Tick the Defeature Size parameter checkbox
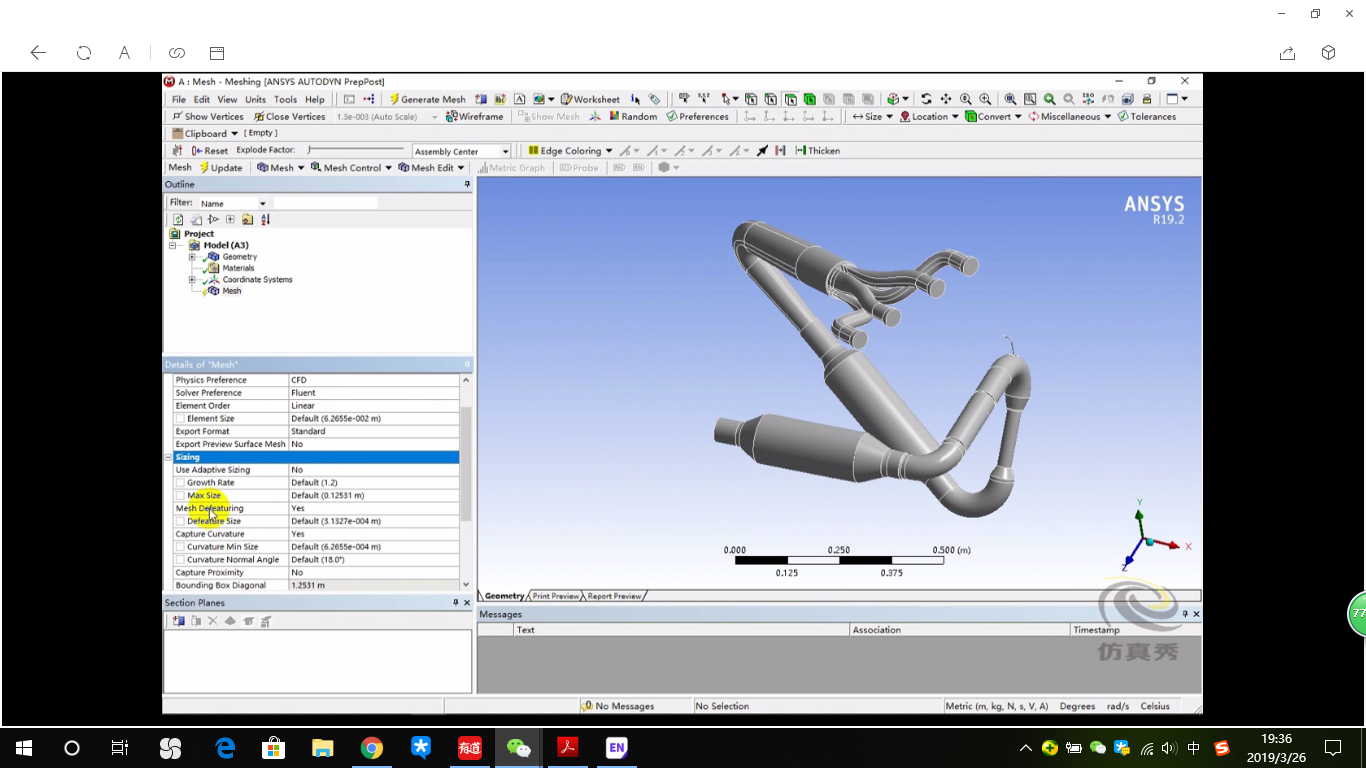This screenshot has width=1366, height=768. [180, 521]
